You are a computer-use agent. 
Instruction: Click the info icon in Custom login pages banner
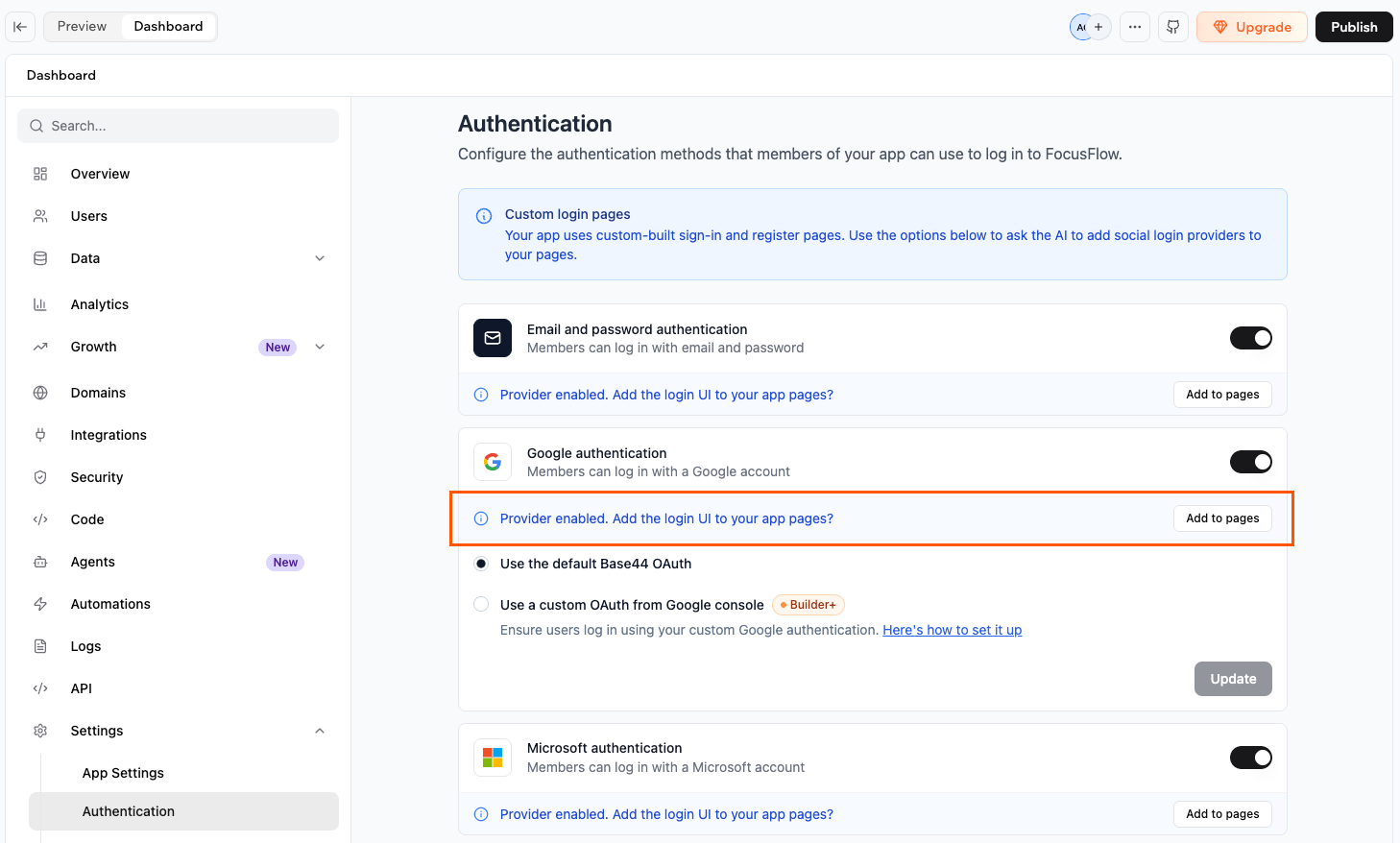point(484,216)
